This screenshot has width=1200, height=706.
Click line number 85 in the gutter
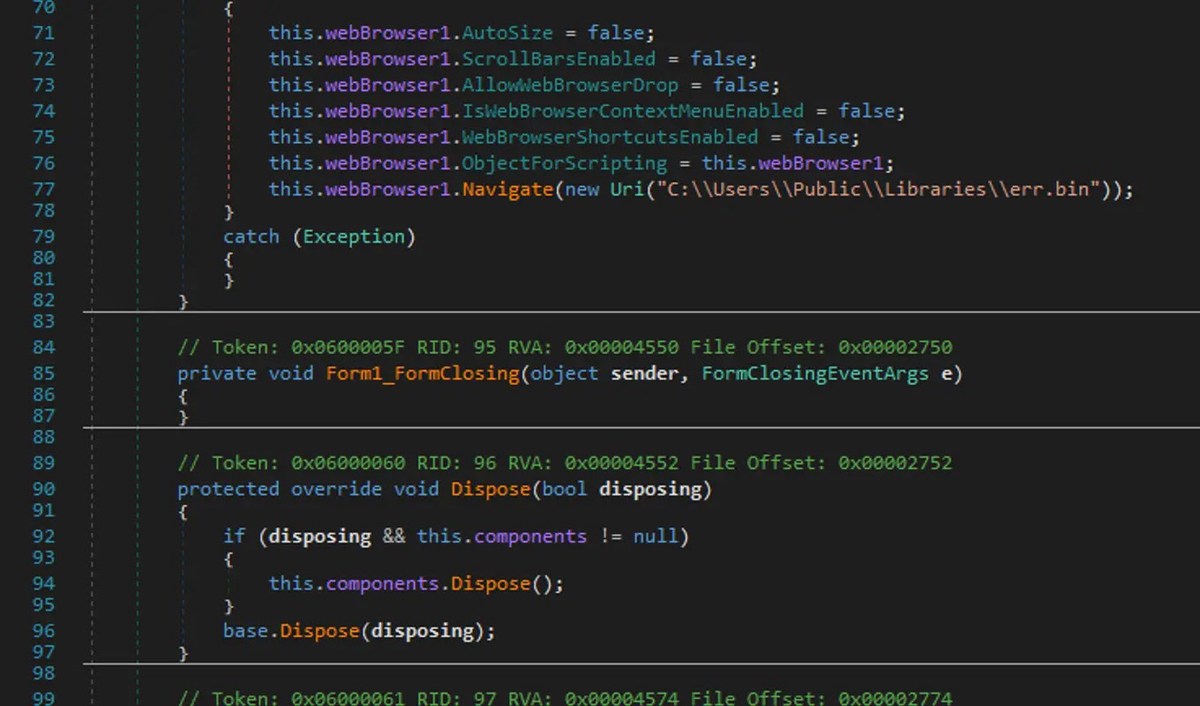(44, 373)
